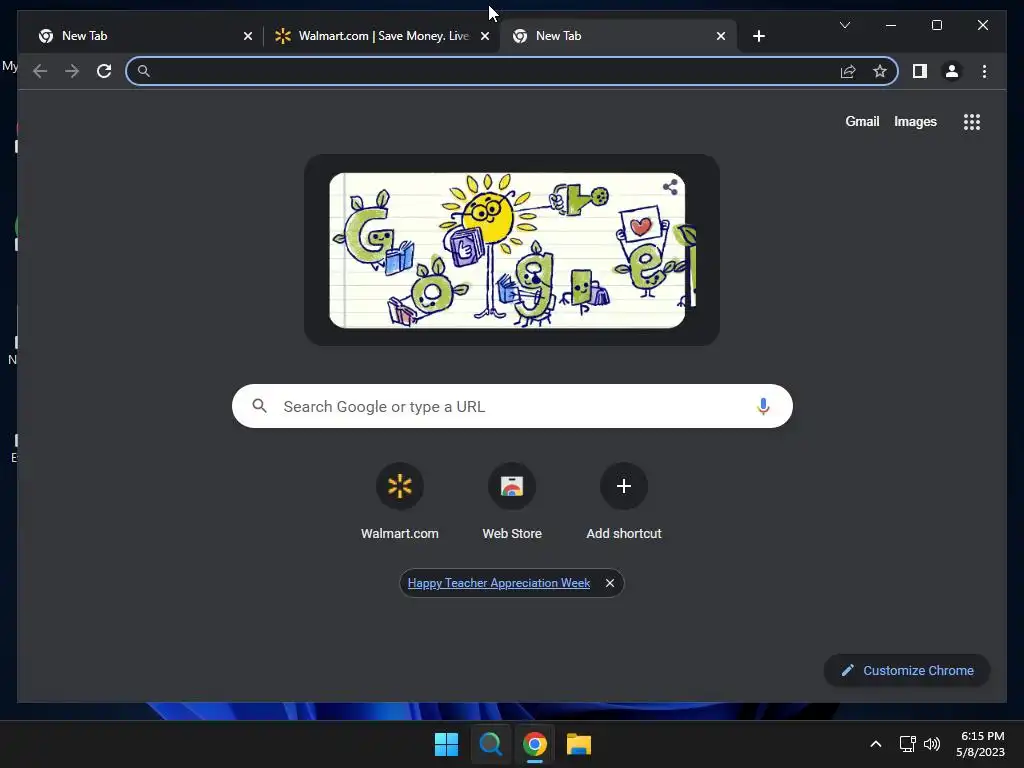Open the Images link
Viewport: 1024px width, 768px height.
click(x=915, y=121)
